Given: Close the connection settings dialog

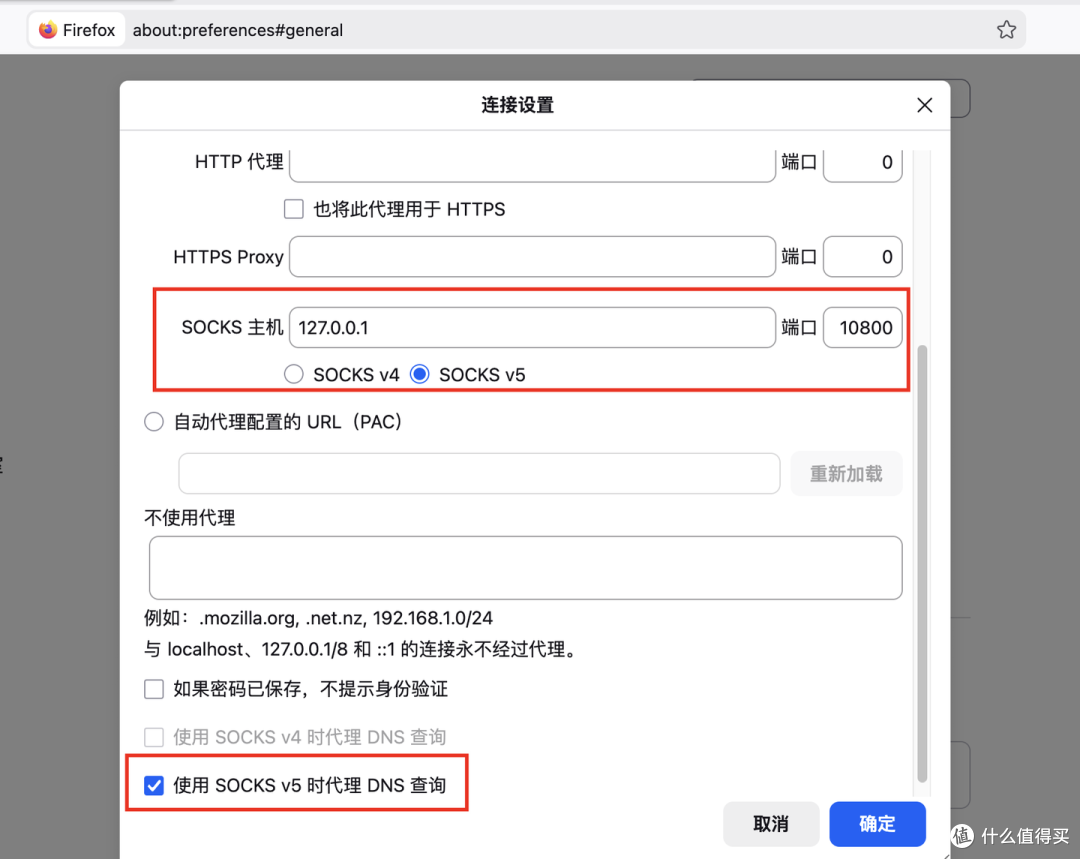Looking at the screenshot, I should (x=924, y=105).
